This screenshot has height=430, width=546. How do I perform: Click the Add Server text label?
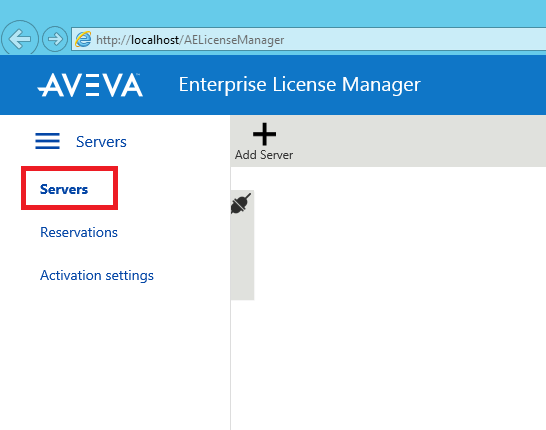[x=264, y=155]
